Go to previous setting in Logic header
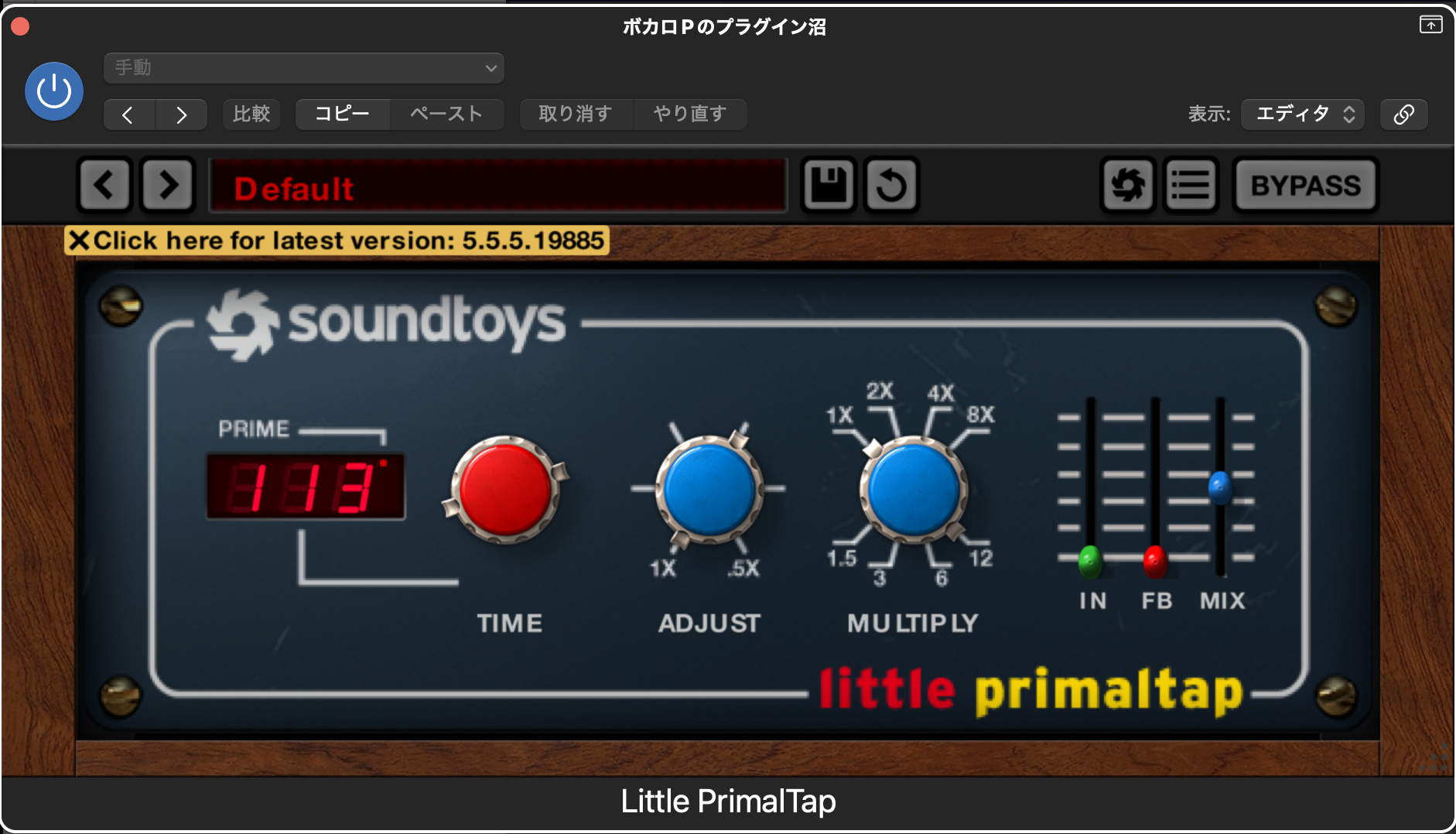The image size is (1456, 834). tap(129, 115)
